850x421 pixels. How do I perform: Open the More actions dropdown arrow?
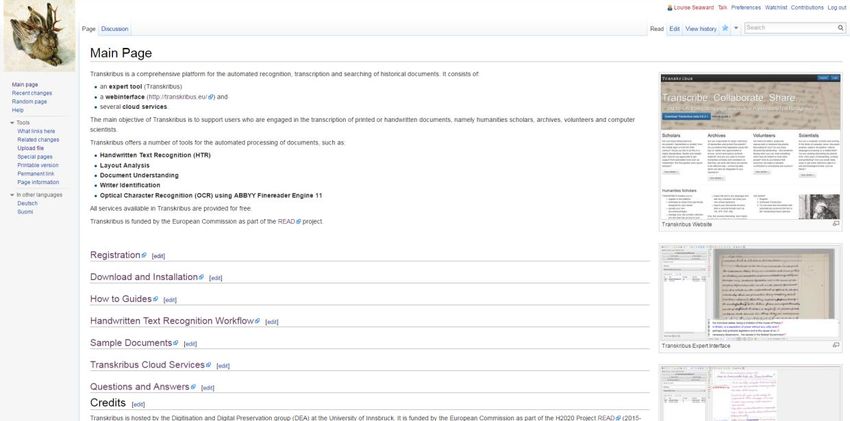pos(736,28)
